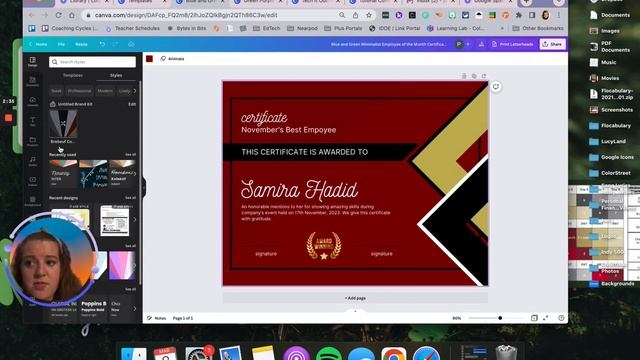Screen dimensions: 640x360
Task: Open the Text panel in sidebar
Action: tap(33, 121)
